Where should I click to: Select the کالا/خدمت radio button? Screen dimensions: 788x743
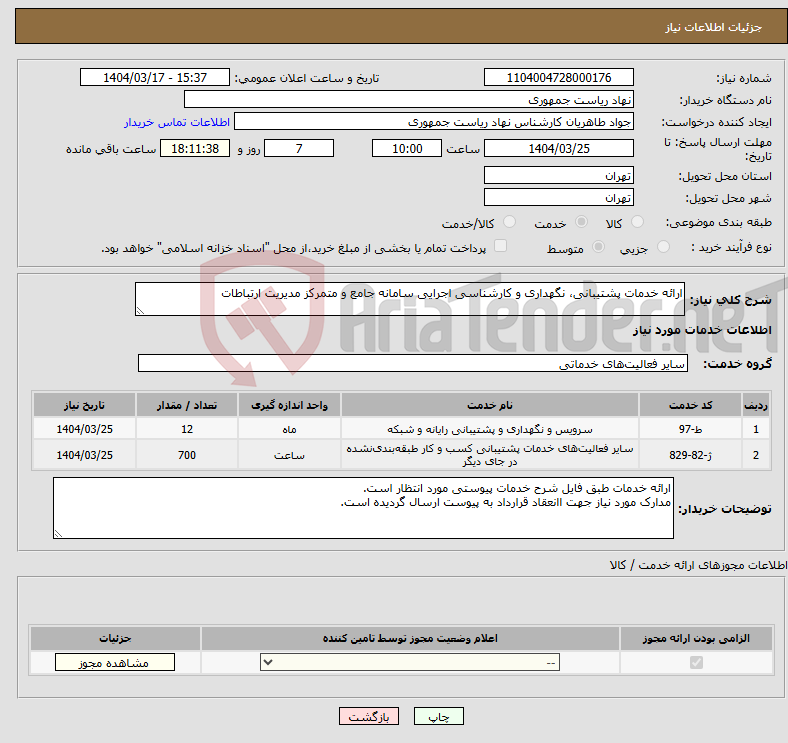point(510,222)
